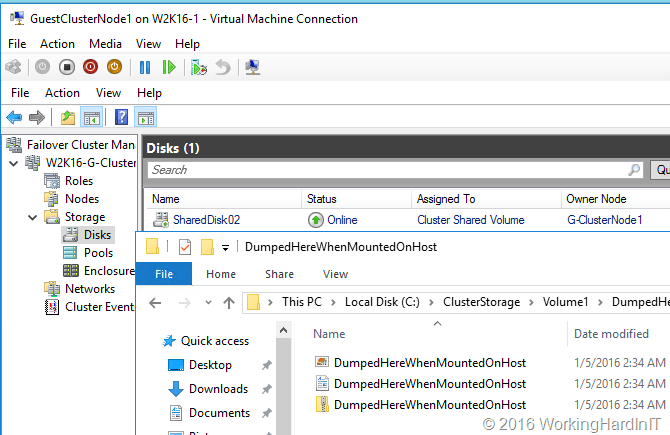Select Nodes in the cluster tree

(72, 199)
